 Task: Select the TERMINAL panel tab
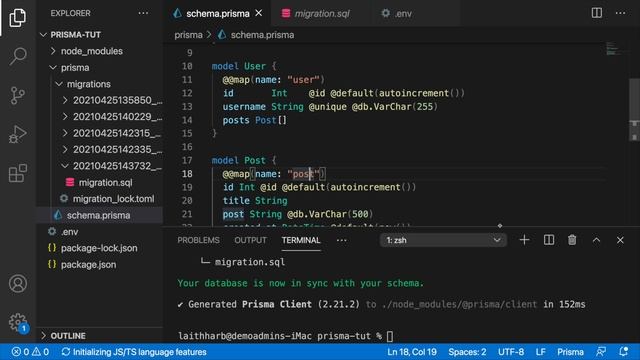tap(301, 240)
